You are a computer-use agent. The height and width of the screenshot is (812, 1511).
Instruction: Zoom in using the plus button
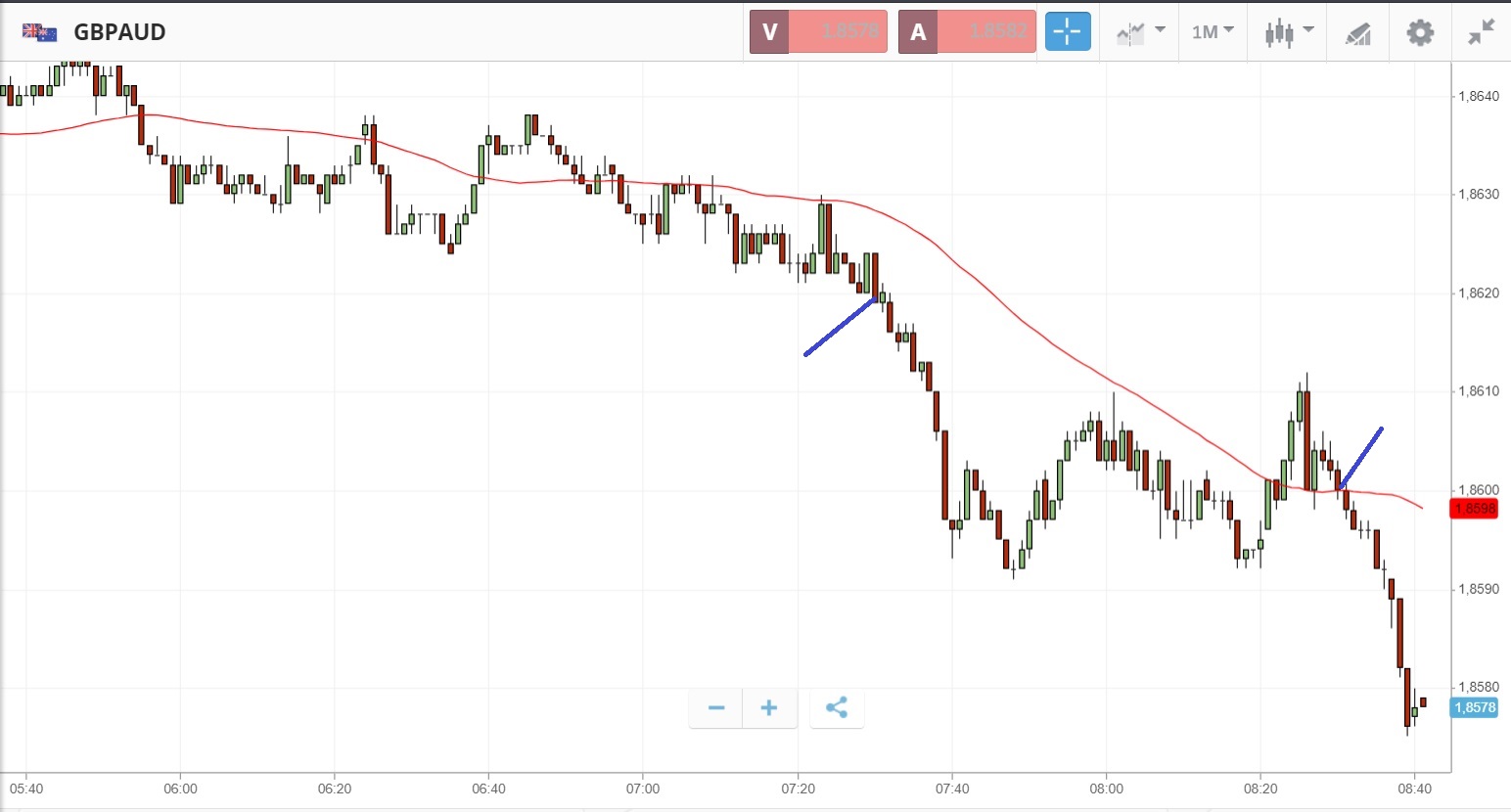click(x=769, y=708)
